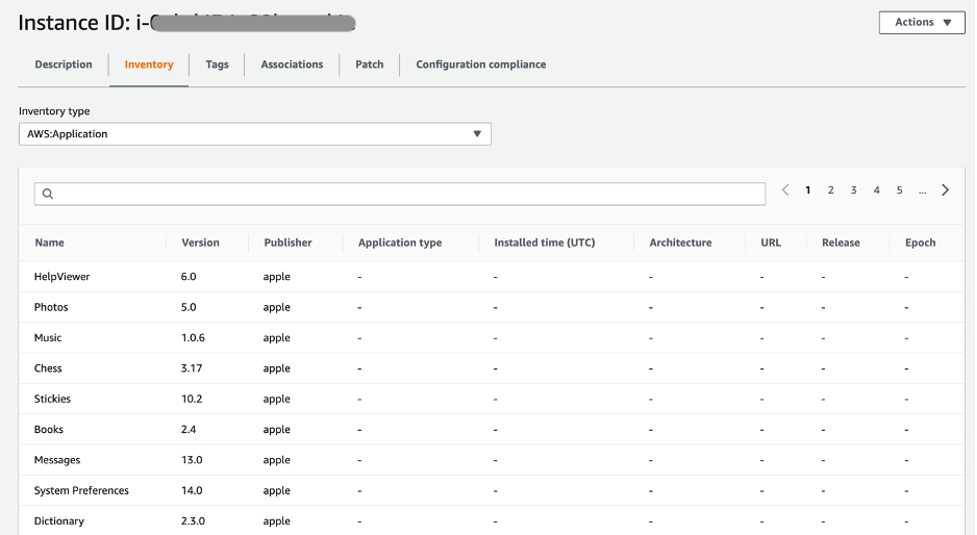The image size is (977, 535).
Task: Sort by the Name column header
Action: (x=49, y=242)
